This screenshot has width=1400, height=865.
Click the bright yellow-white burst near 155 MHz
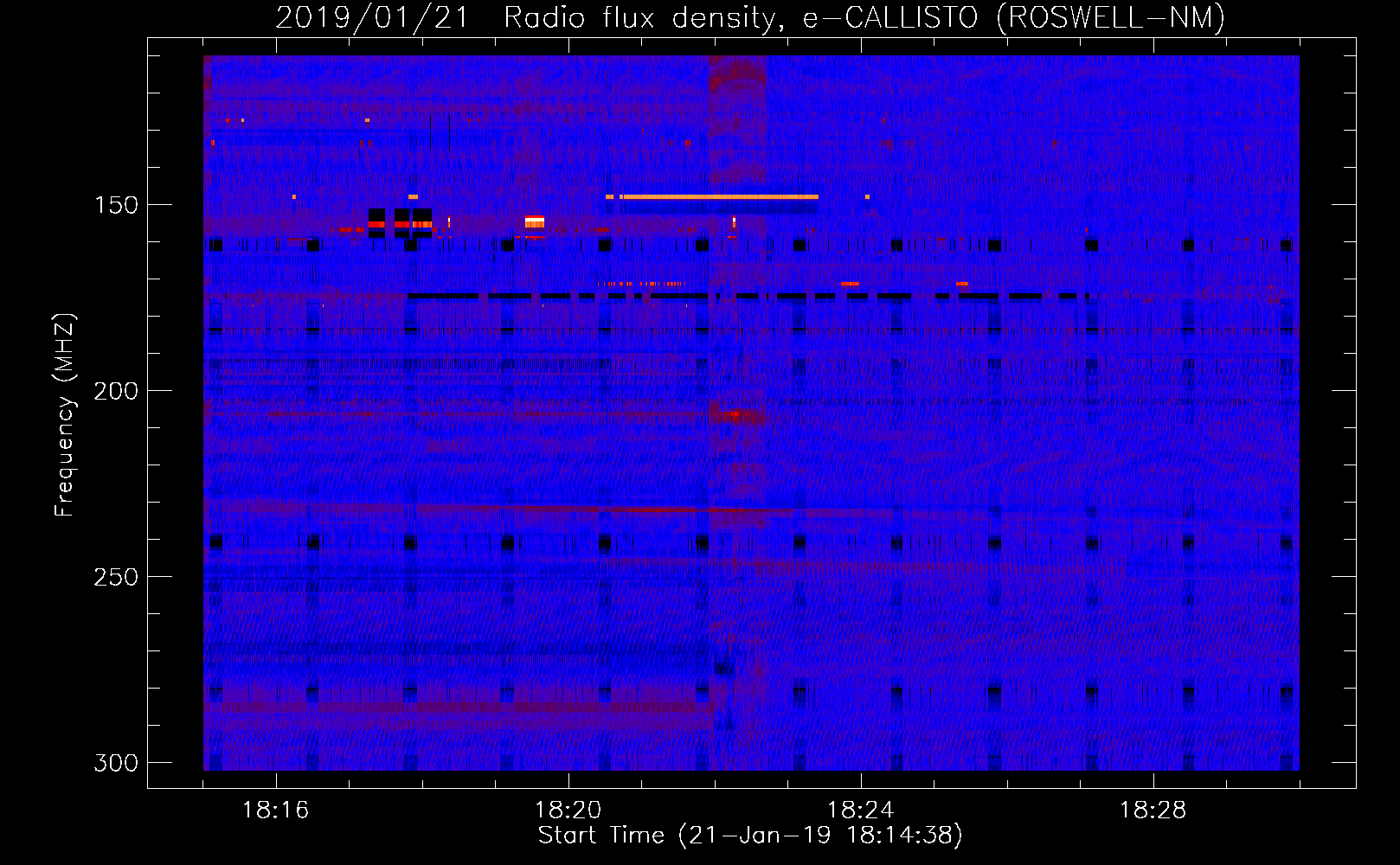coord(535,222)
